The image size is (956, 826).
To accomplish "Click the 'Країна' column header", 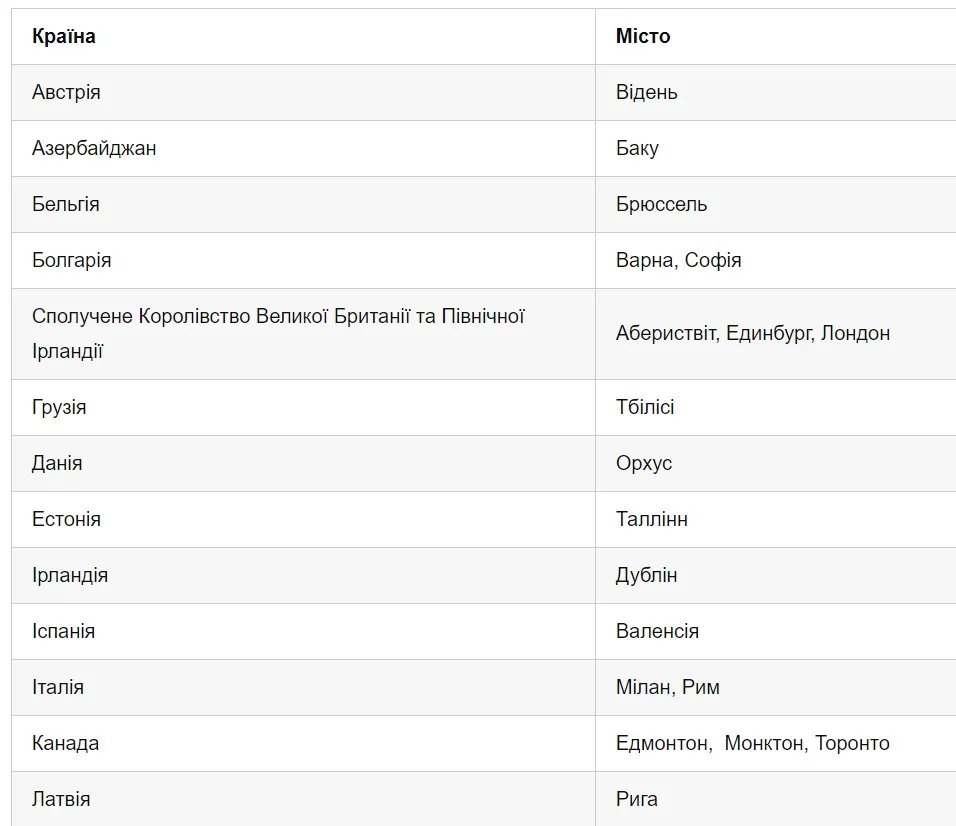I will pos(64,36).
